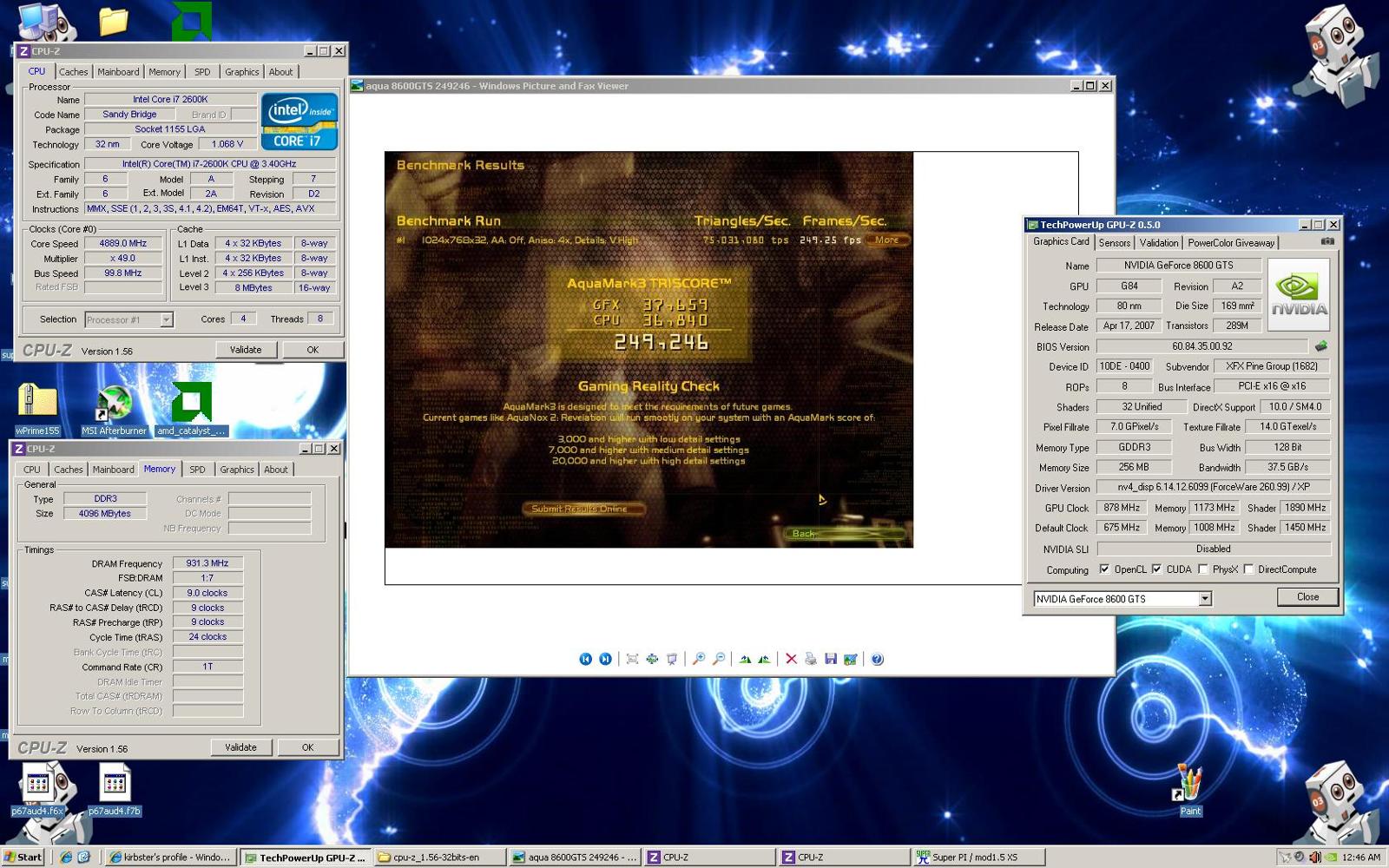Click Validate in bottom CPU-Z window
The height and width of the screenshot is (868, 1389).
click(240, 747)
